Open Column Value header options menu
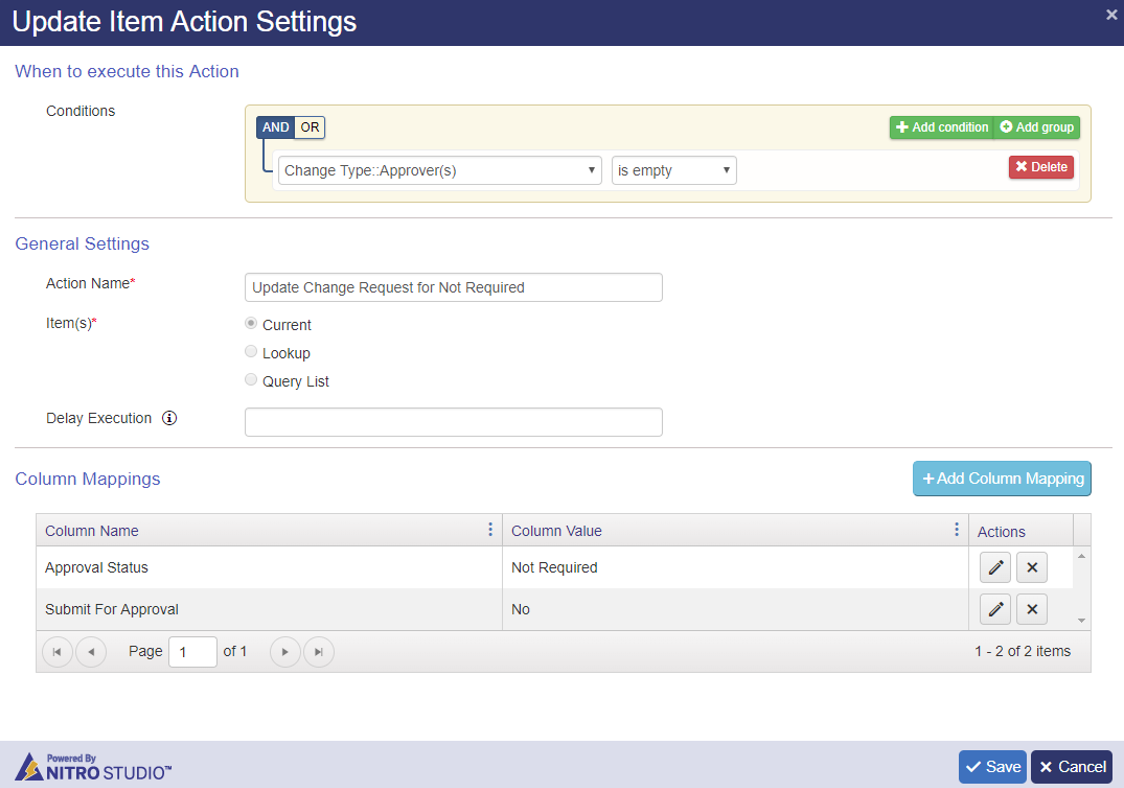The width and height of the screenshot is (1124, 788). tap(956, 530)
